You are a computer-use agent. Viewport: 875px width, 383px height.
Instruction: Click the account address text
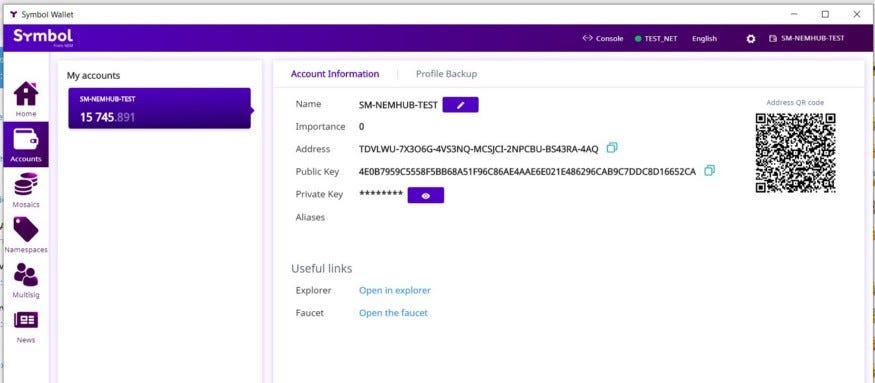click(x=478, y=149)
